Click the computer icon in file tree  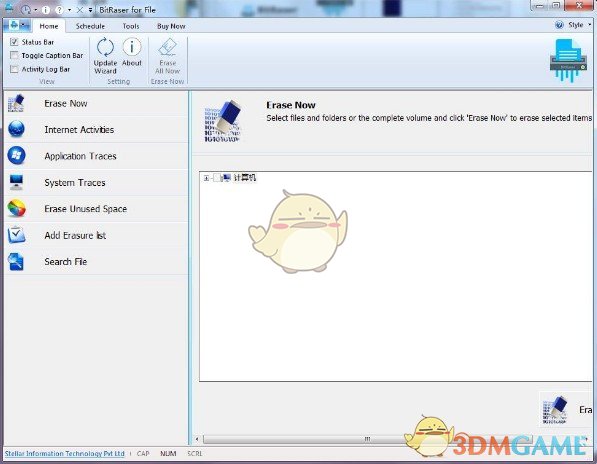pyautogui.click(x=227, y=178)
